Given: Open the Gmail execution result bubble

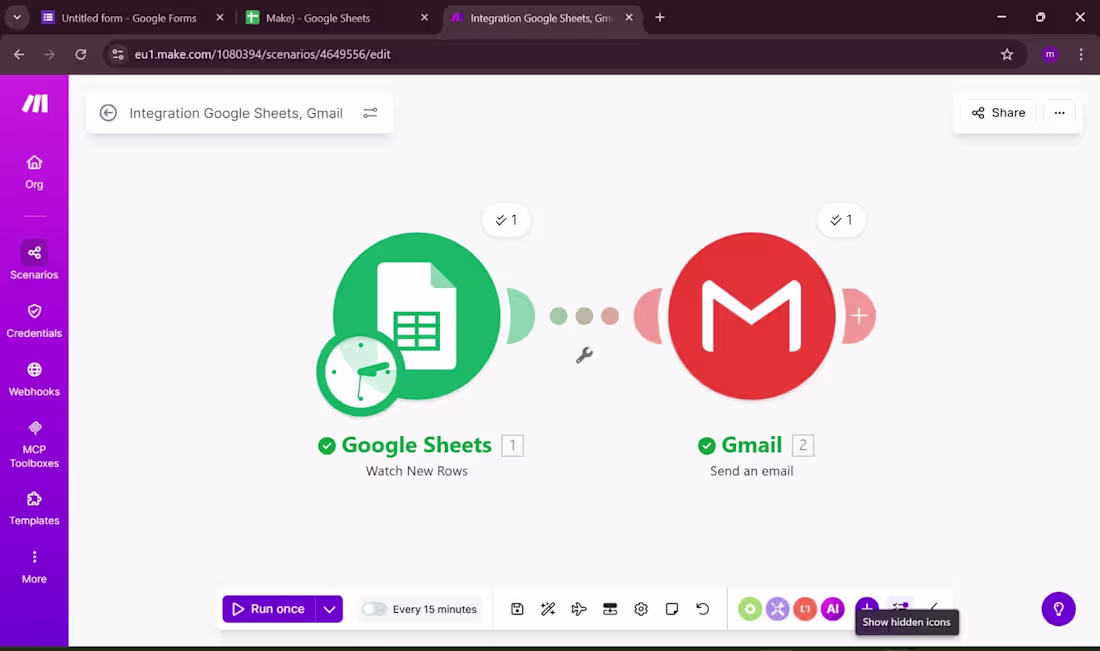Looking at the screenshot, I should tap(841, 220).
